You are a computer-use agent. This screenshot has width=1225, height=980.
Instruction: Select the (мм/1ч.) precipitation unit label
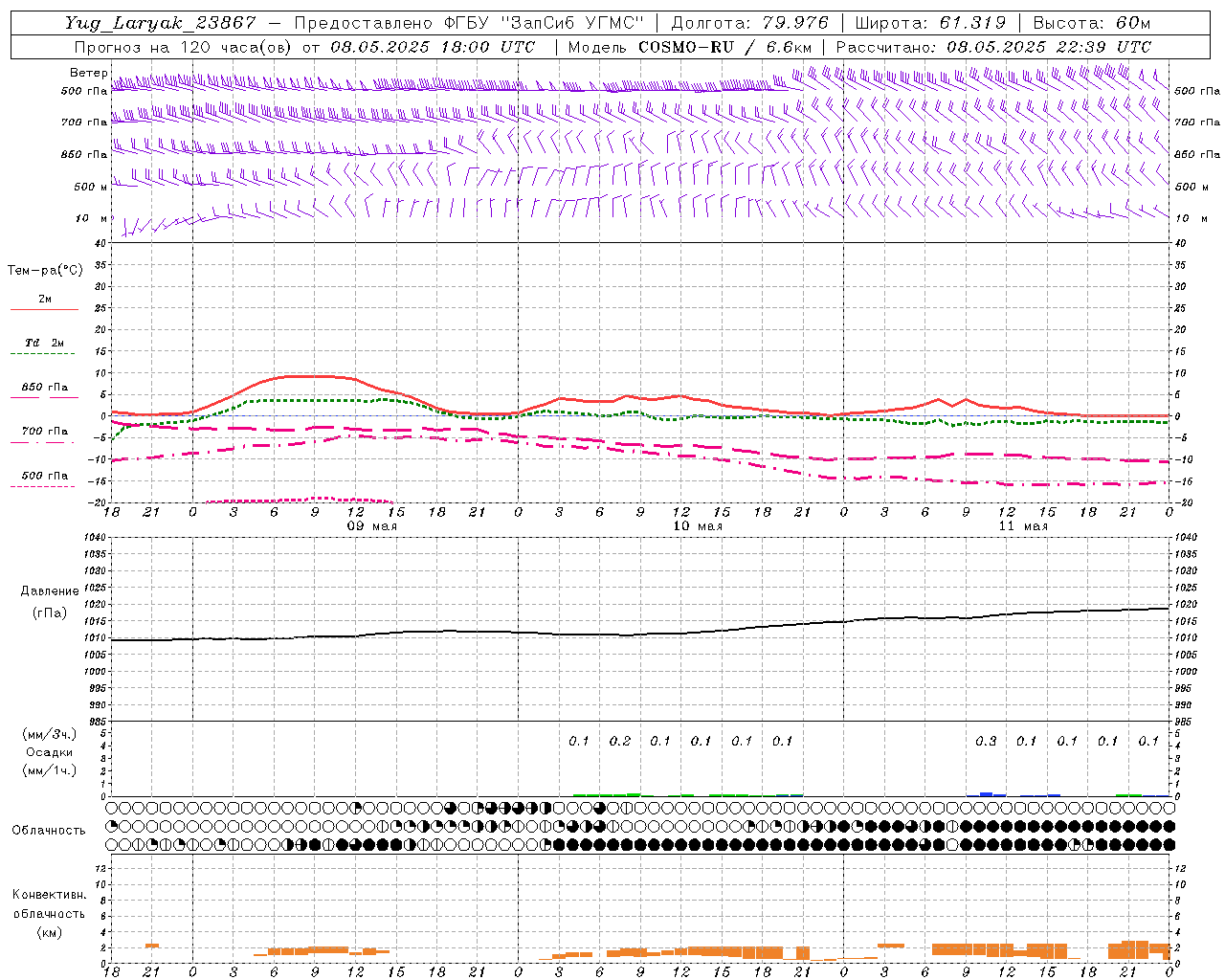click(x=50, y=770)
